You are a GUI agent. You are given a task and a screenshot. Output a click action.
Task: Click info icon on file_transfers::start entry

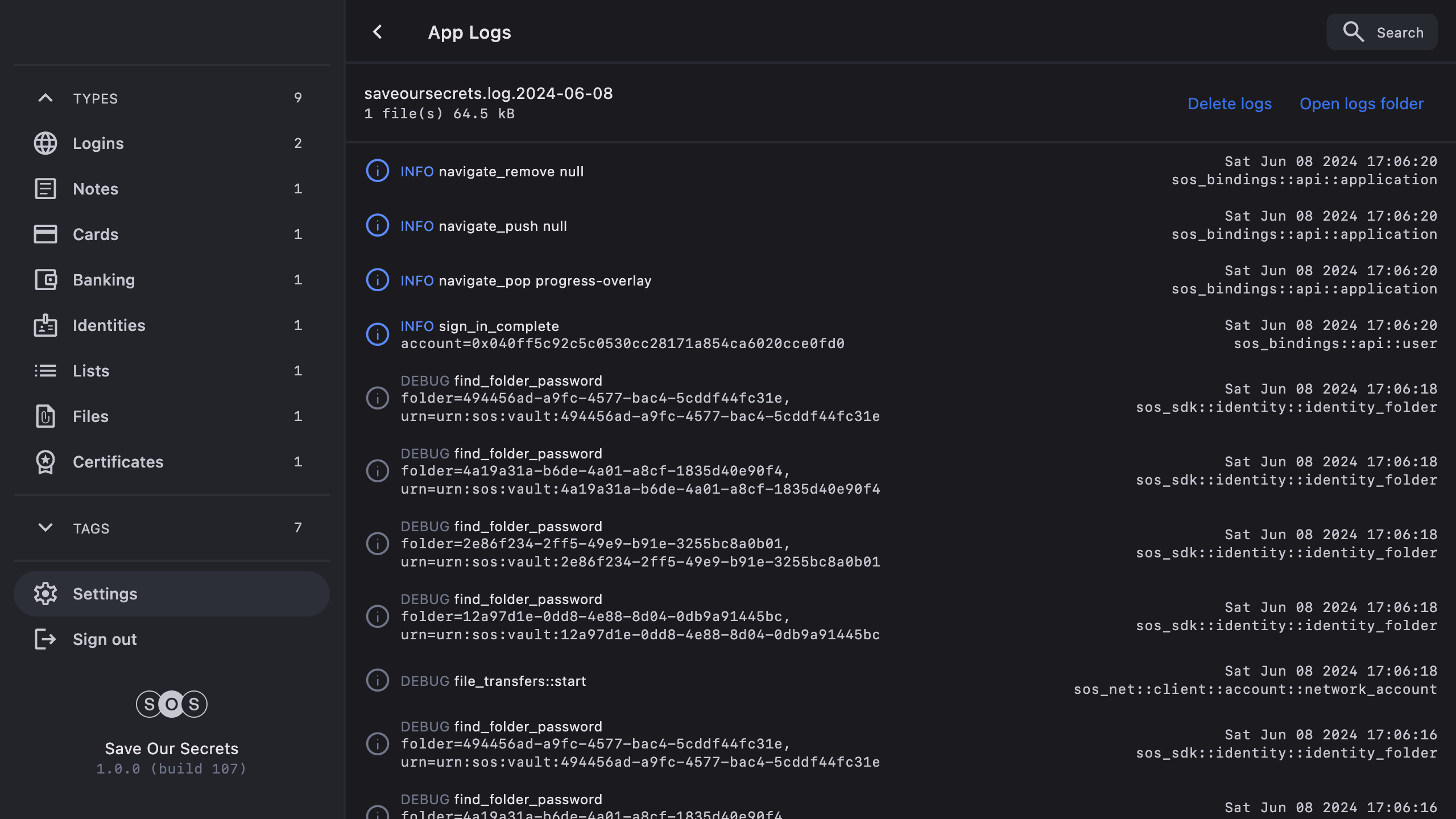click(x=378, y=680)
